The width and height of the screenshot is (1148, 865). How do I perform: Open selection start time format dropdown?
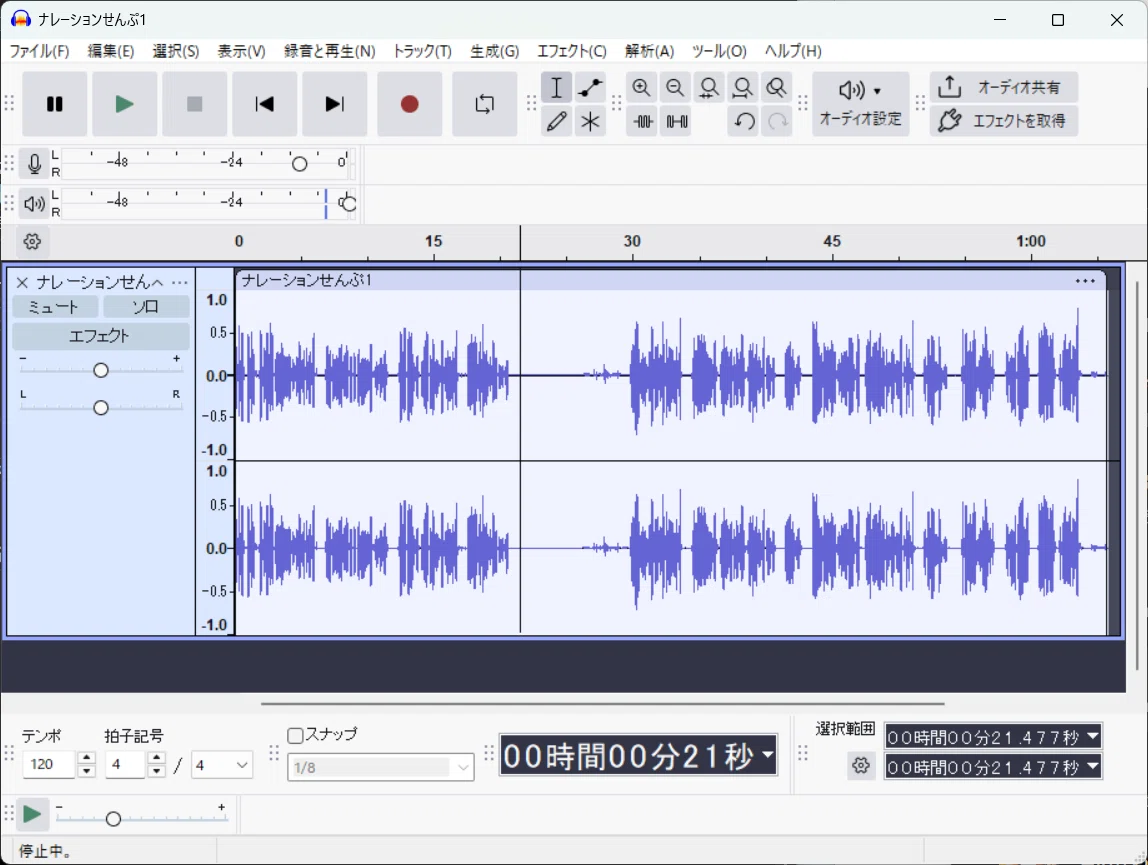[1092, 736]
